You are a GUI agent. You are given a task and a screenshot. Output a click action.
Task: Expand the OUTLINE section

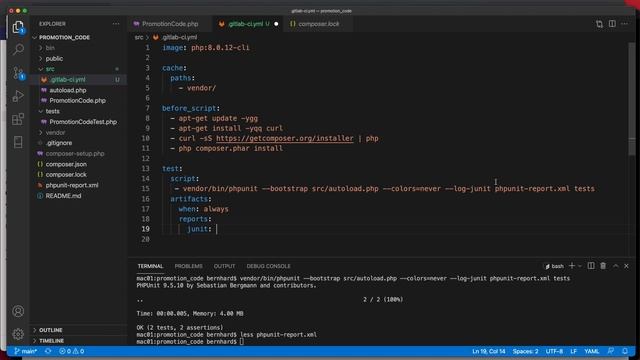pyautogui.click(x=51, y=330)
